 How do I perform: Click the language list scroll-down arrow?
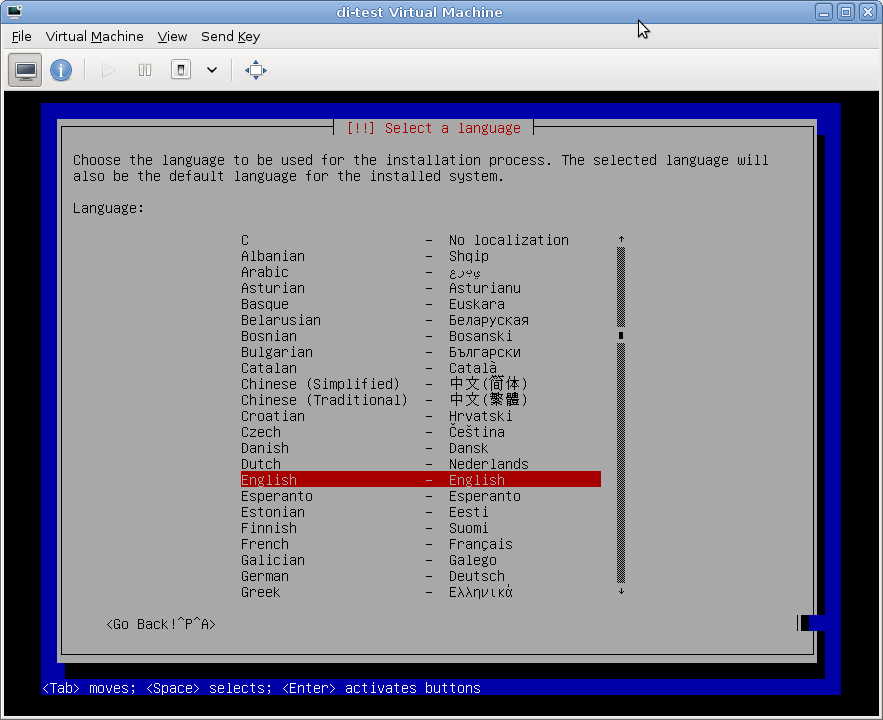tap(621, 592)
